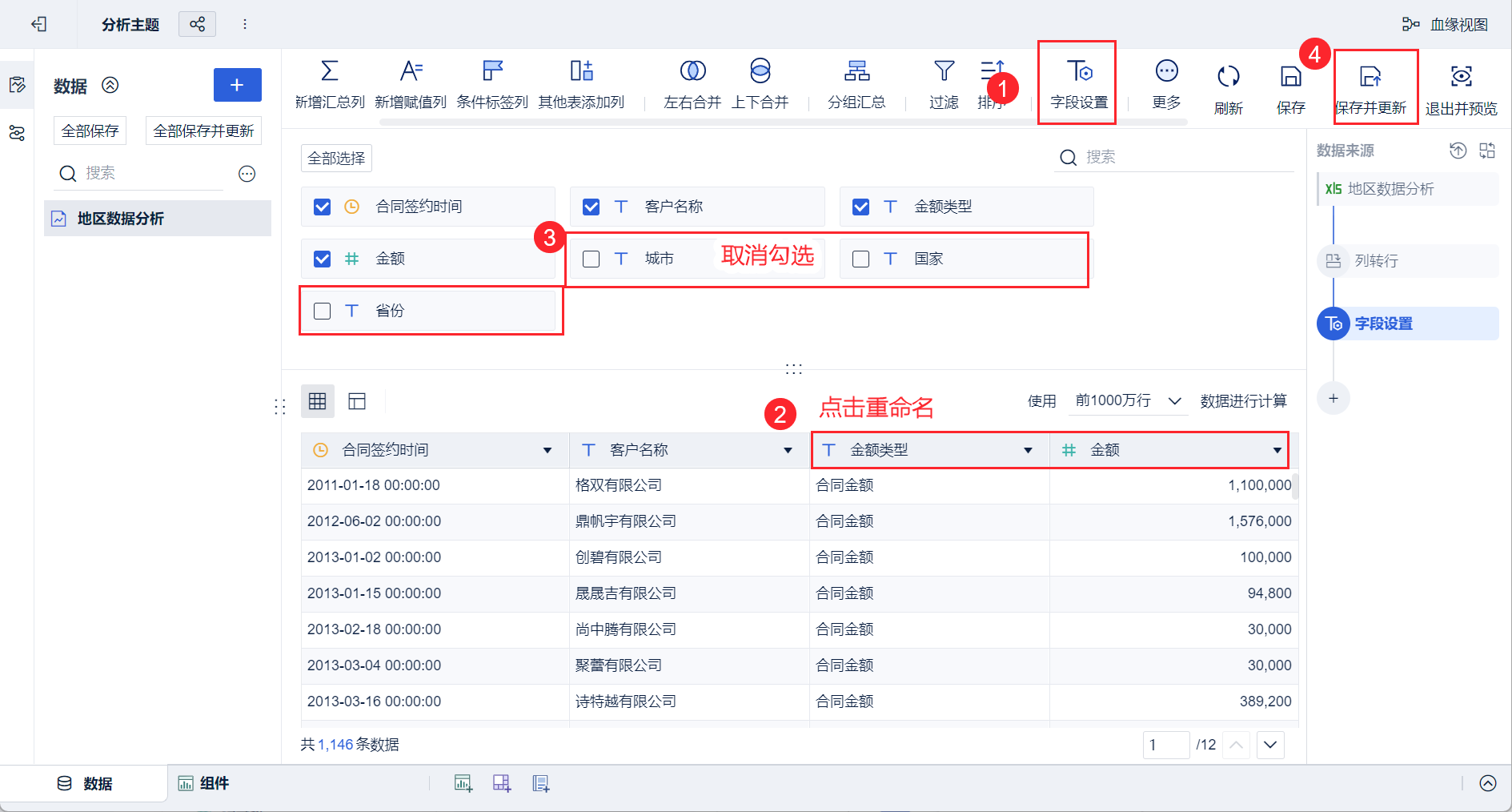This screenshot has width=1512, height=812.
Task: Click the add data plus button
Action: (x=237, y=85)
